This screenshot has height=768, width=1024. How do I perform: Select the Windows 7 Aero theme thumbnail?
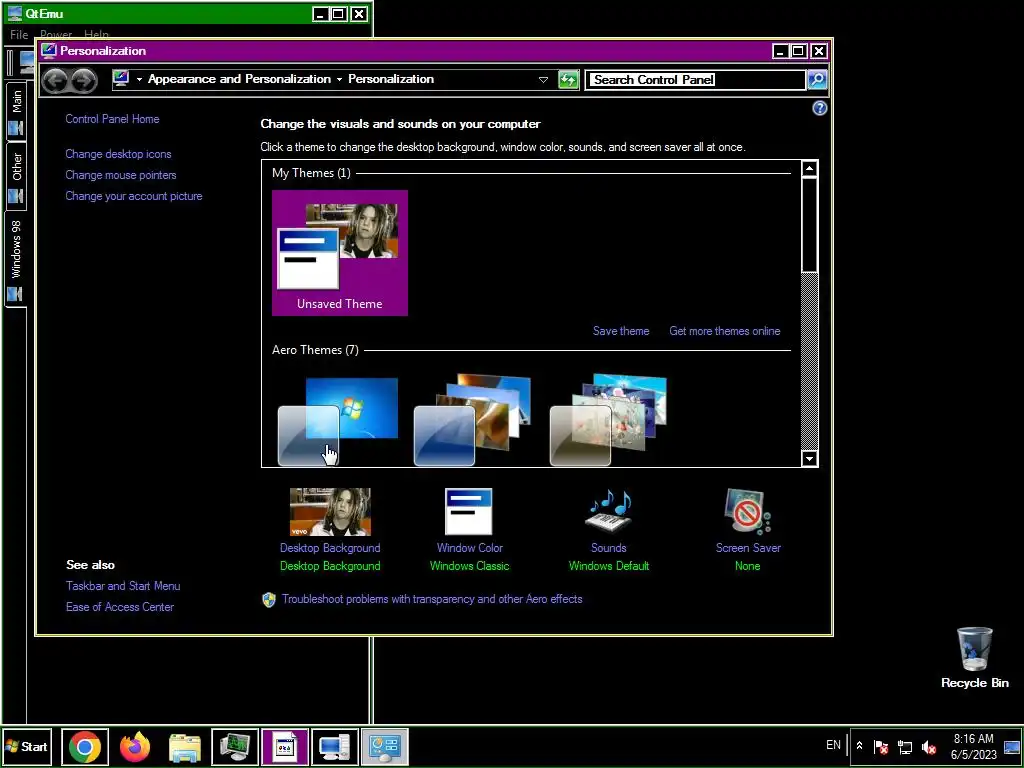click(338, 421)
